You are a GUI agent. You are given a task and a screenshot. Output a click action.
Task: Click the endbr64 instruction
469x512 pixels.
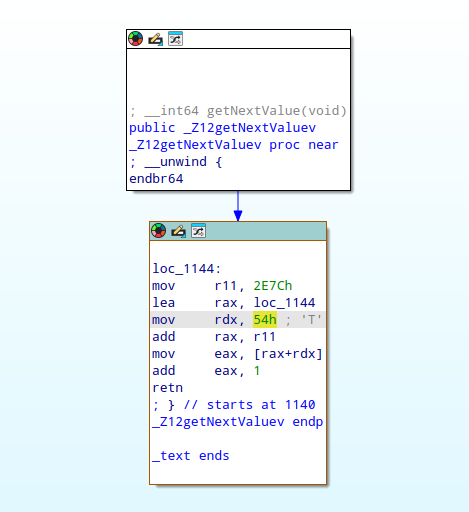[x=156, y=179]
